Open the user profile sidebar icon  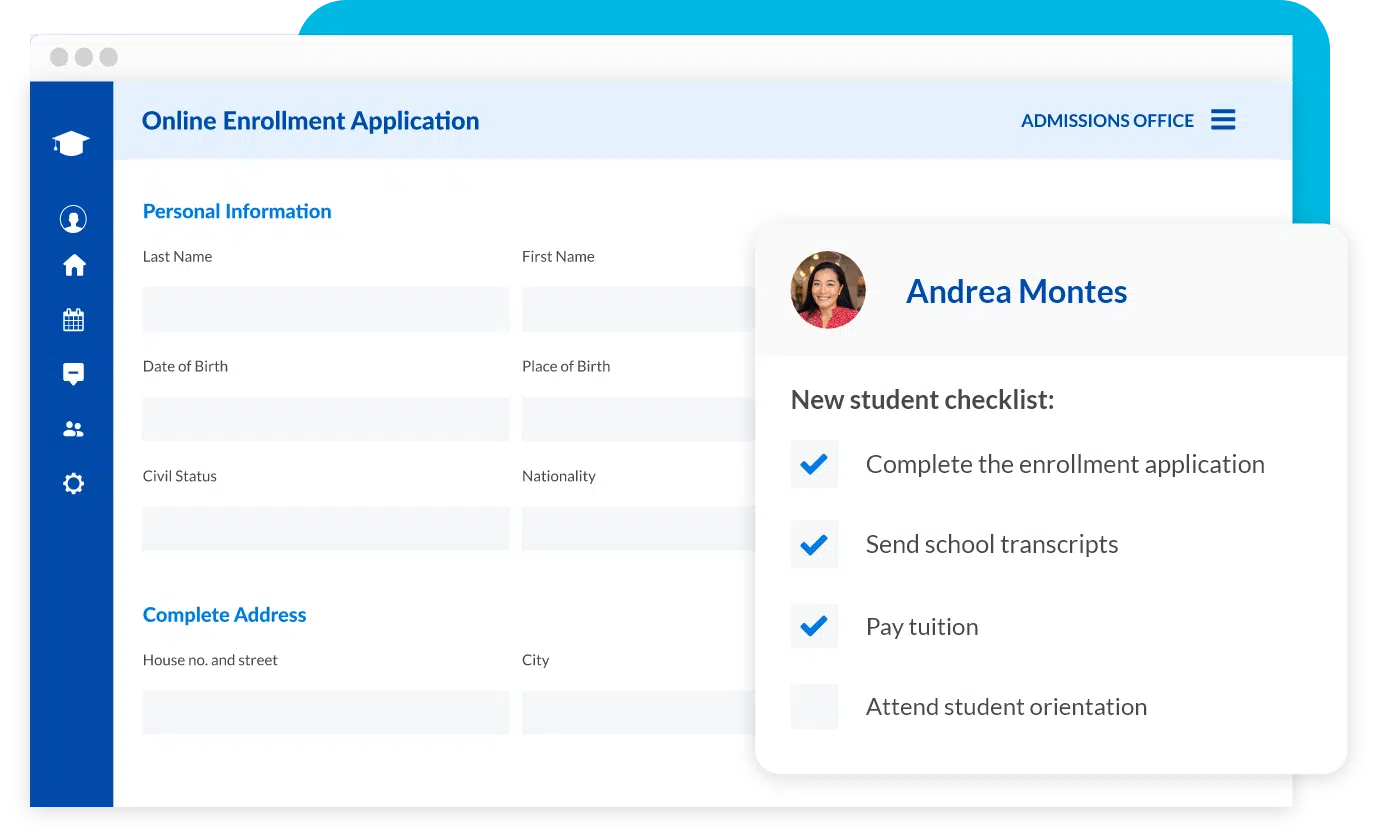[x=73, y=218]
